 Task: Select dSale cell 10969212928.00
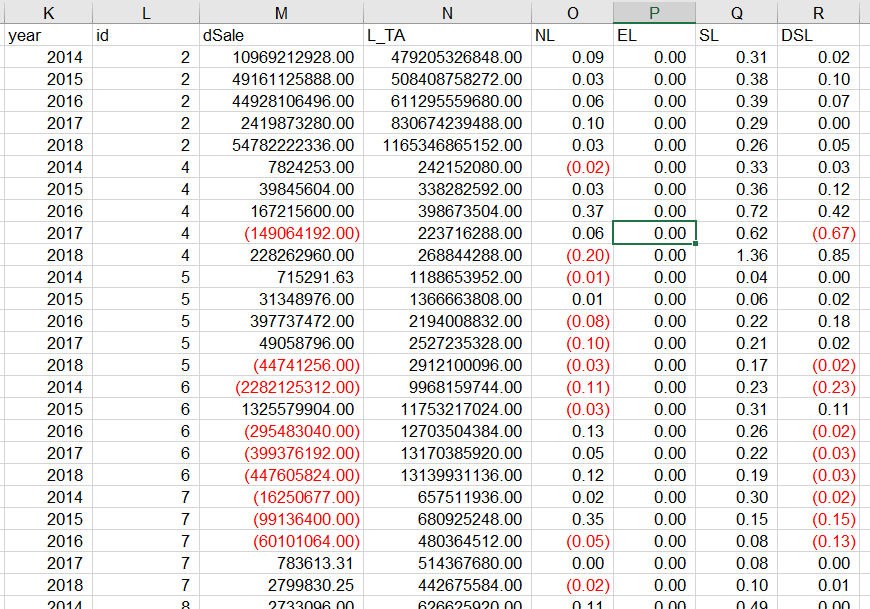[281, 57]
